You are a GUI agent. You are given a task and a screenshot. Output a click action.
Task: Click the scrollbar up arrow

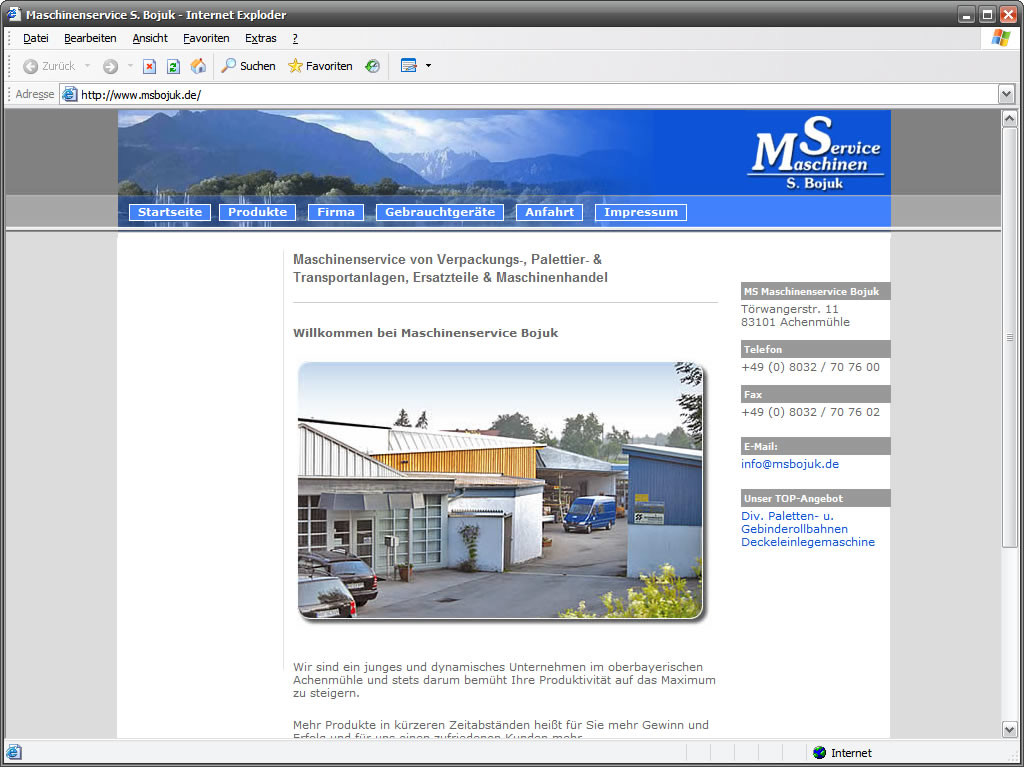[1009, 119]
